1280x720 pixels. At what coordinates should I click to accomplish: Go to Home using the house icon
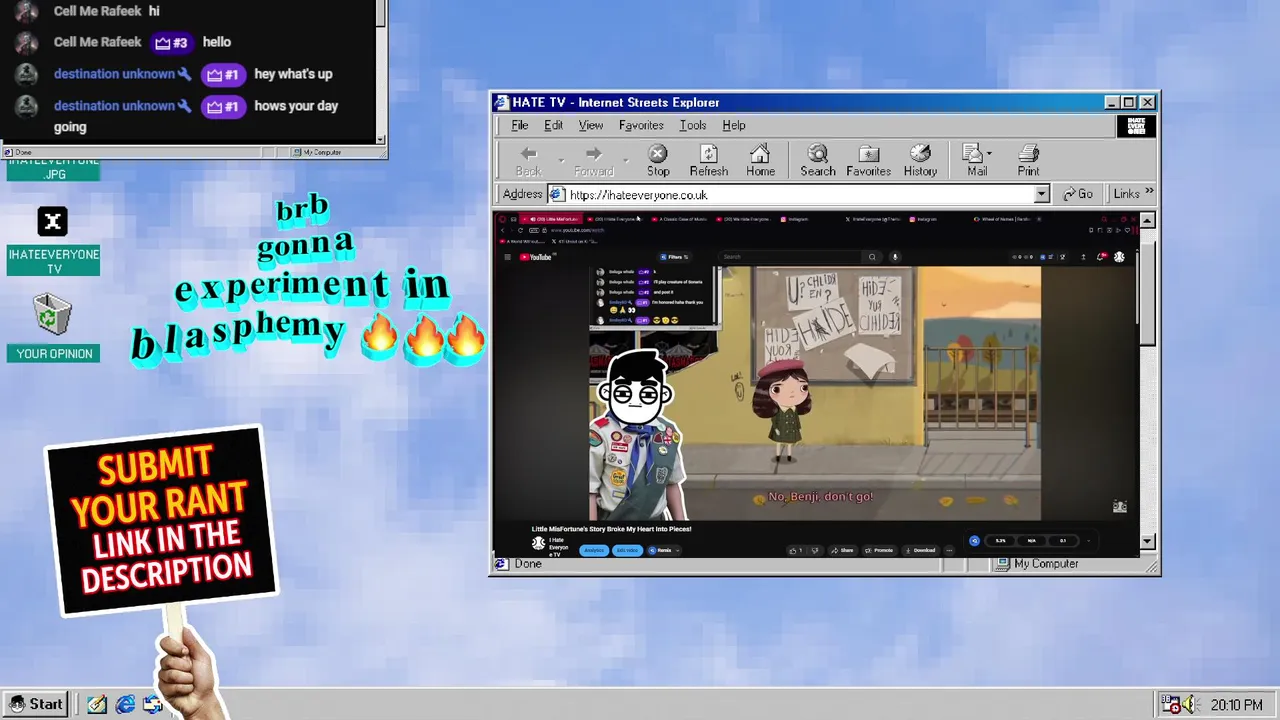[760, 153]
